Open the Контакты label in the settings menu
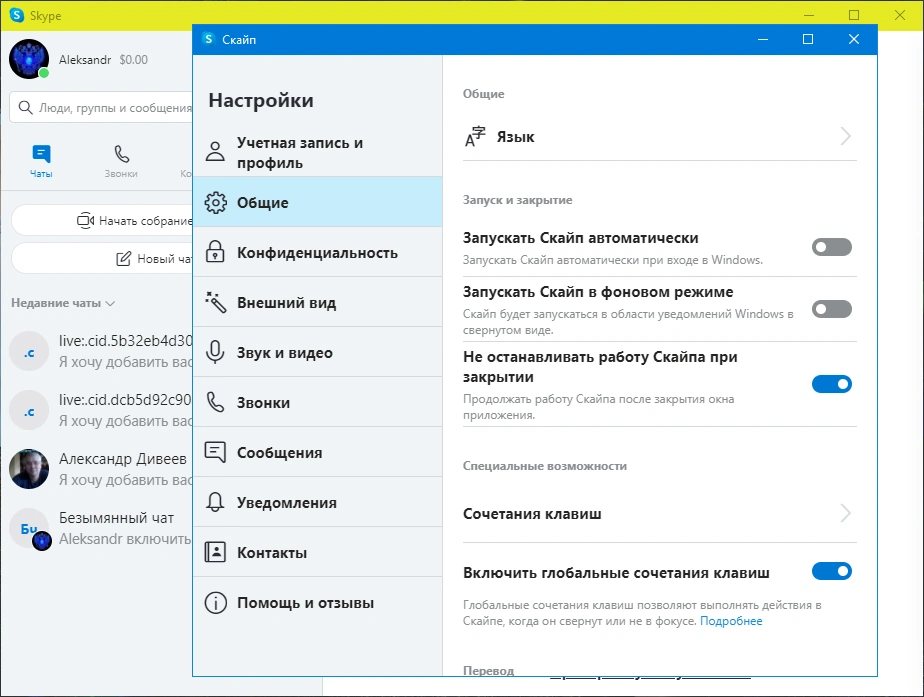 point(272,553)
